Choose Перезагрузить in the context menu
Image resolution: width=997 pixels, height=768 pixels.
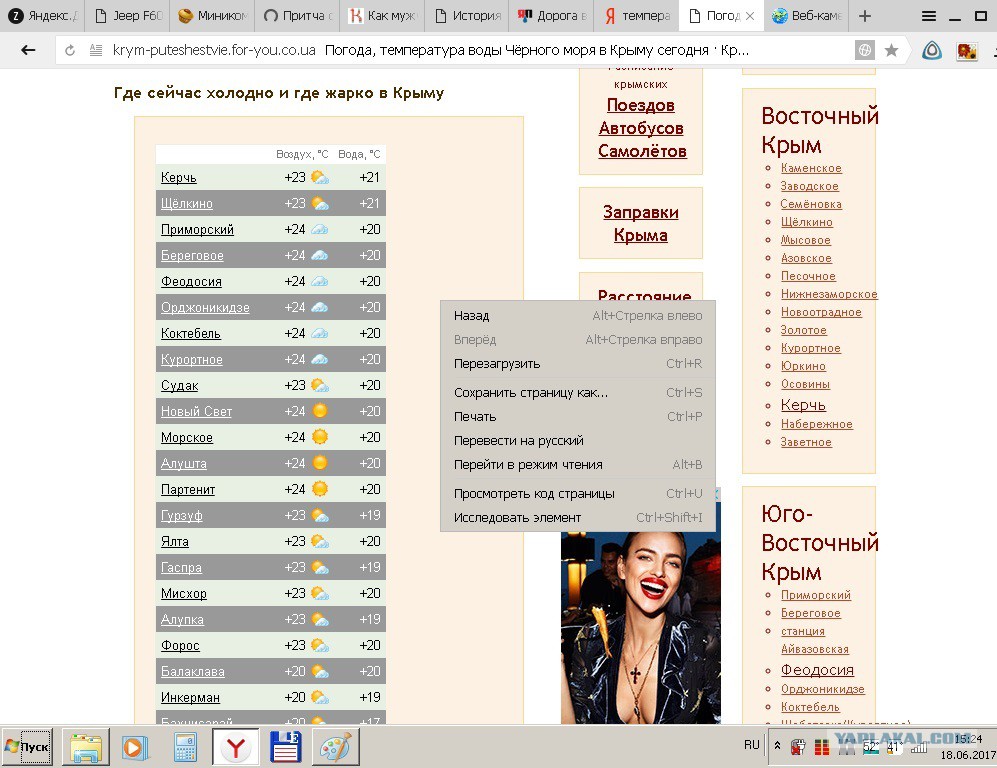pyautogui.click(x=577, y=364)
